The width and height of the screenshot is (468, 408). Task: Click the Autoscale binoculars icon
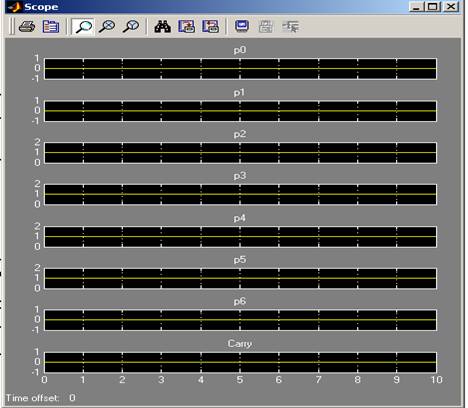coord(163,26)
